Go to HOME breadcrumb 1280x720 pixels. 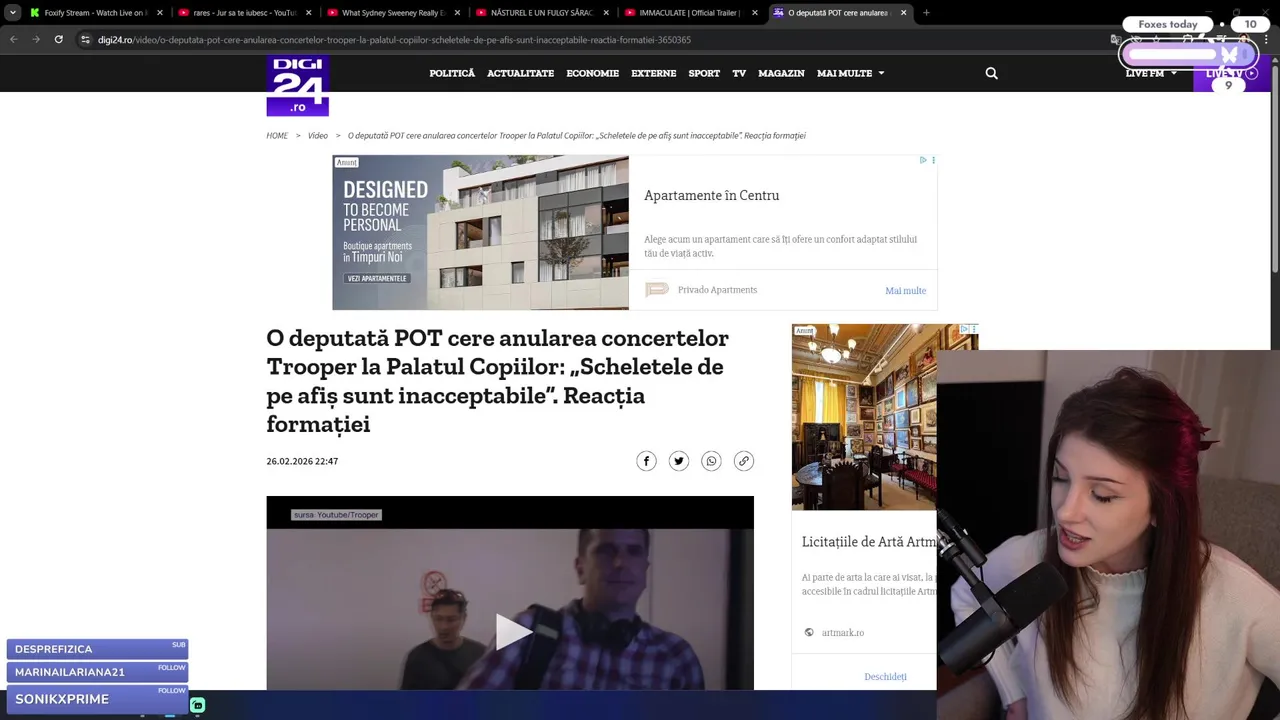pos(277,135)
